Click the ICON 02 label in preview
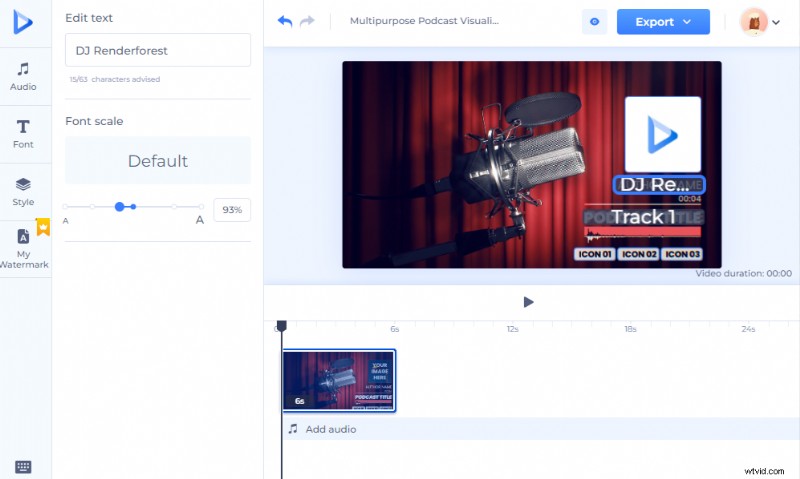 point(639,254)
